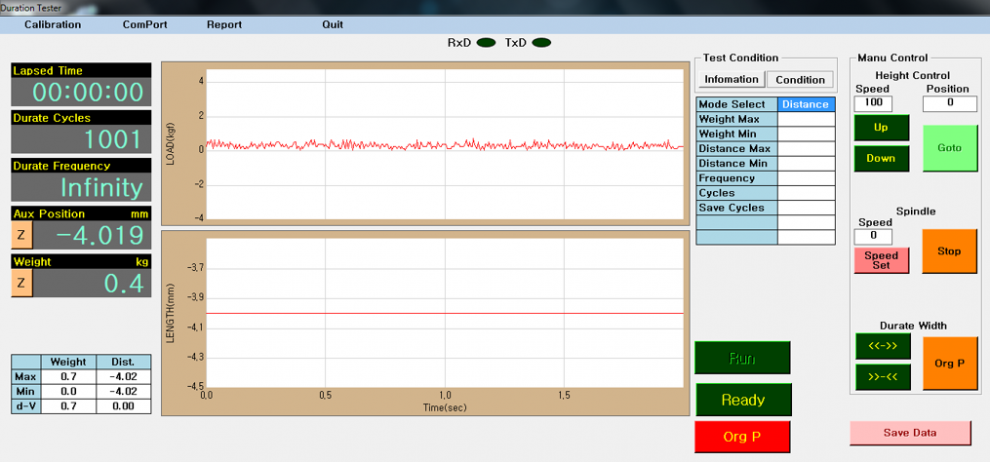Zero the Aux Position with Z button

[21, 235]
